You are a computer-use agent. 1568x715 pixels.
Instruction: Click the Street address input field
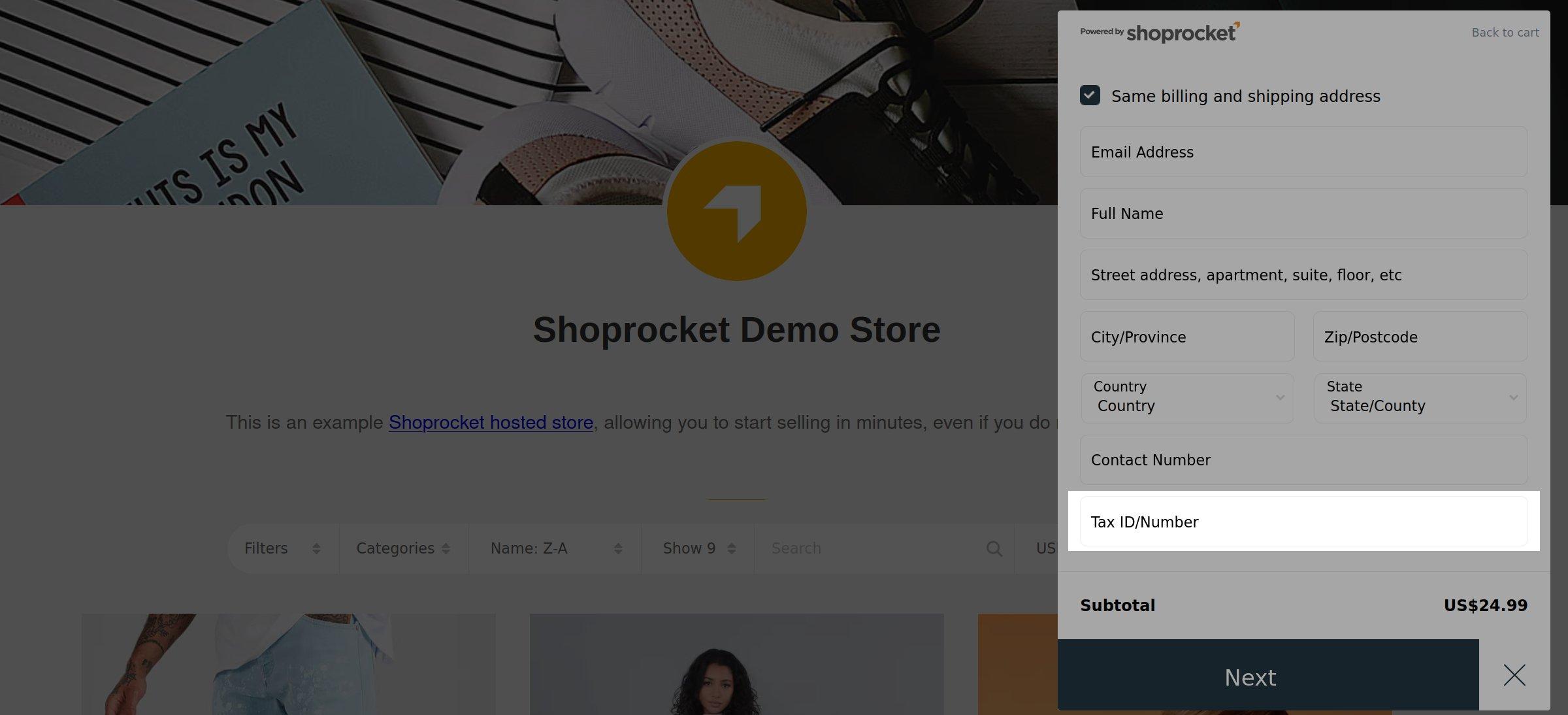point(1303,275)
